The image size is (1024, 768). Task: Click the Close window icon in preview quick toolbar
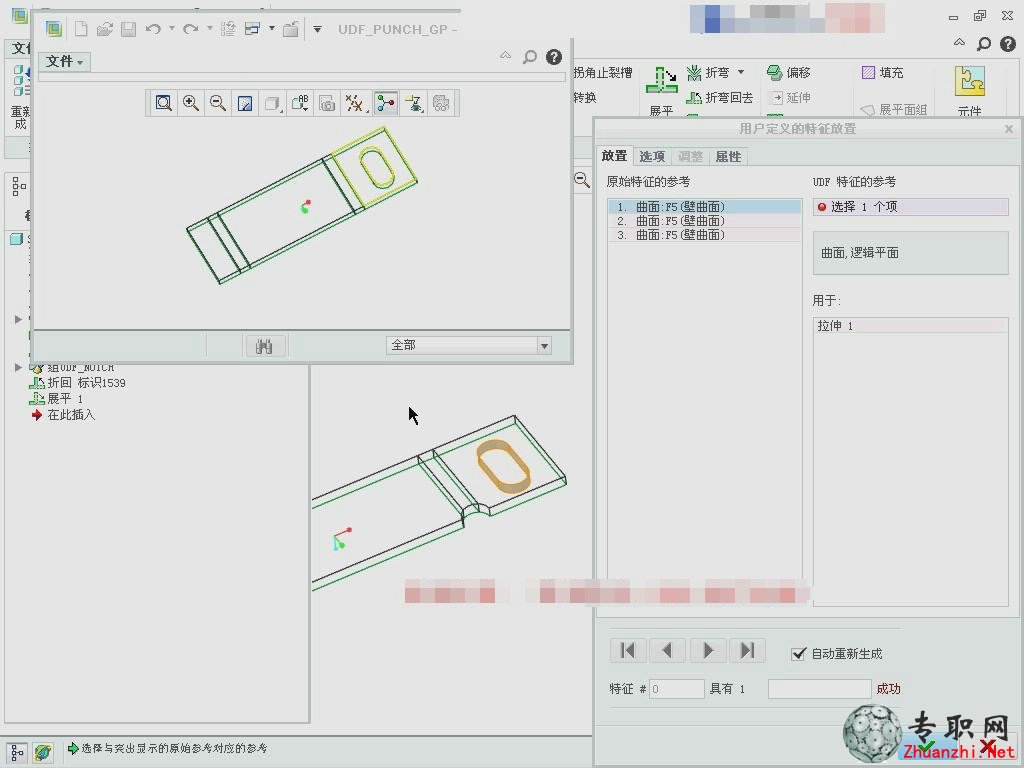tap(291, 29)
